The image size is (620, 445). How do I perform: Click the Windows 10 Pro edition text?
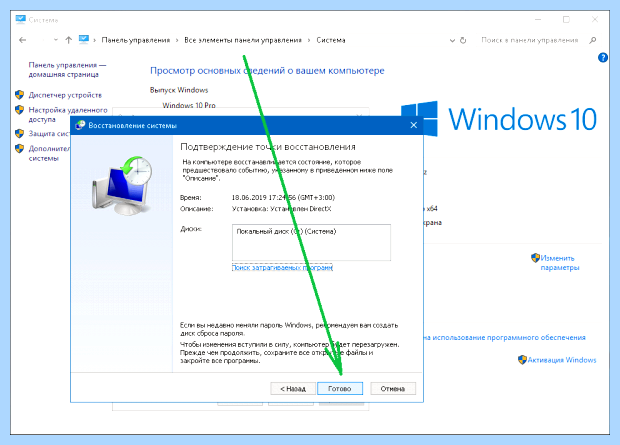pyautogui.click(x=189, y=105)
